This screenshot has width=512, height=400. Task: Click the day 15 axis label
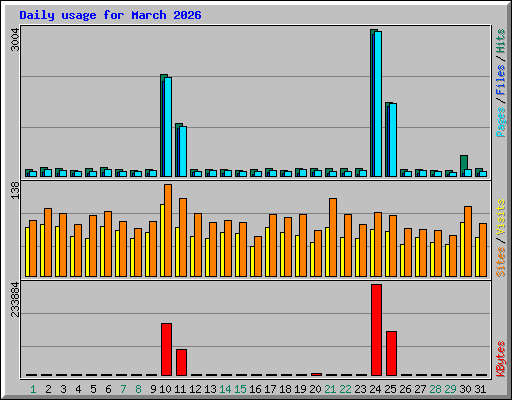coord(240,389)
